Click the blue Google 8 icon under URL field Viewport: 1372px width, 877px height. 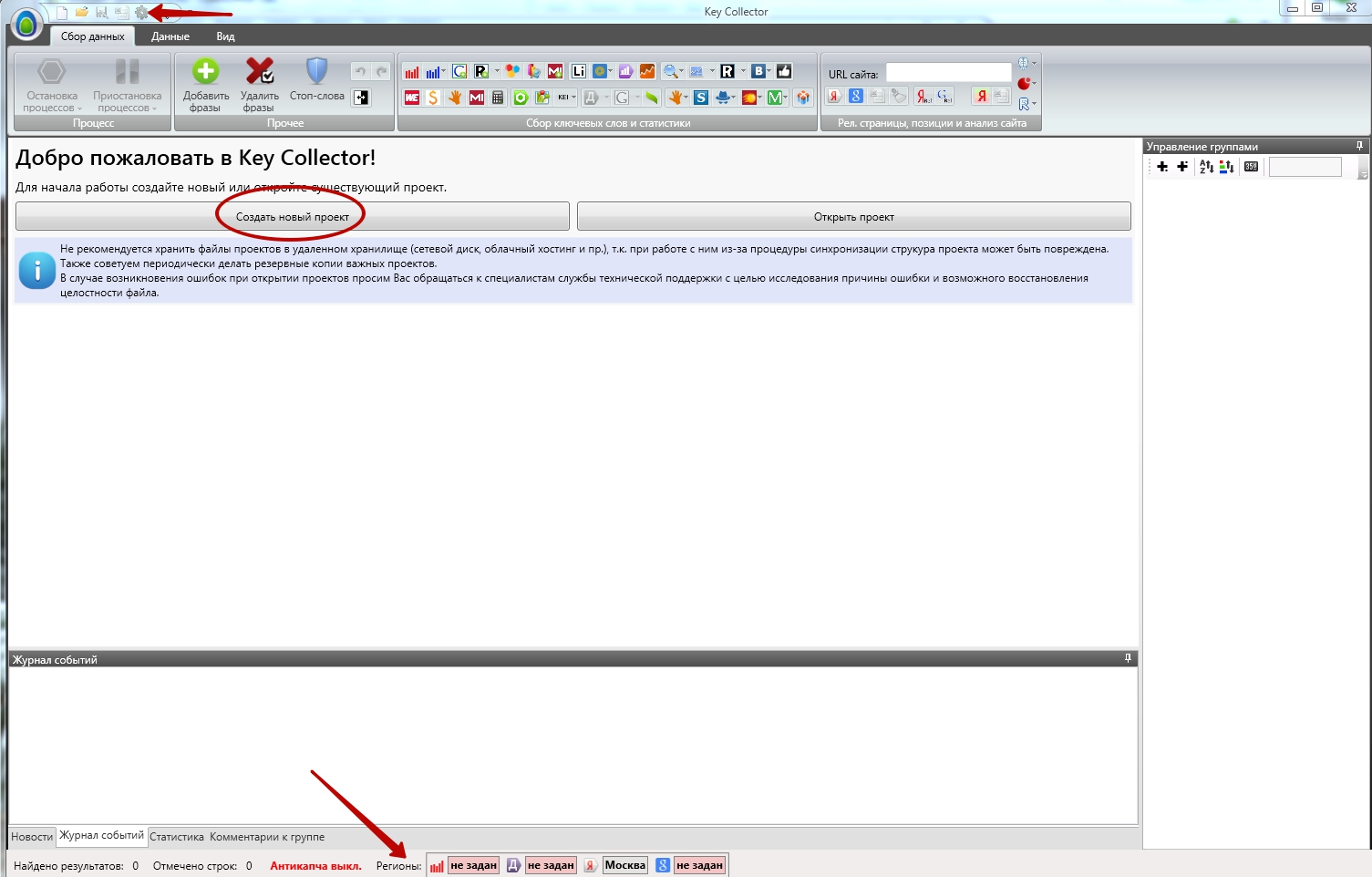856,96
